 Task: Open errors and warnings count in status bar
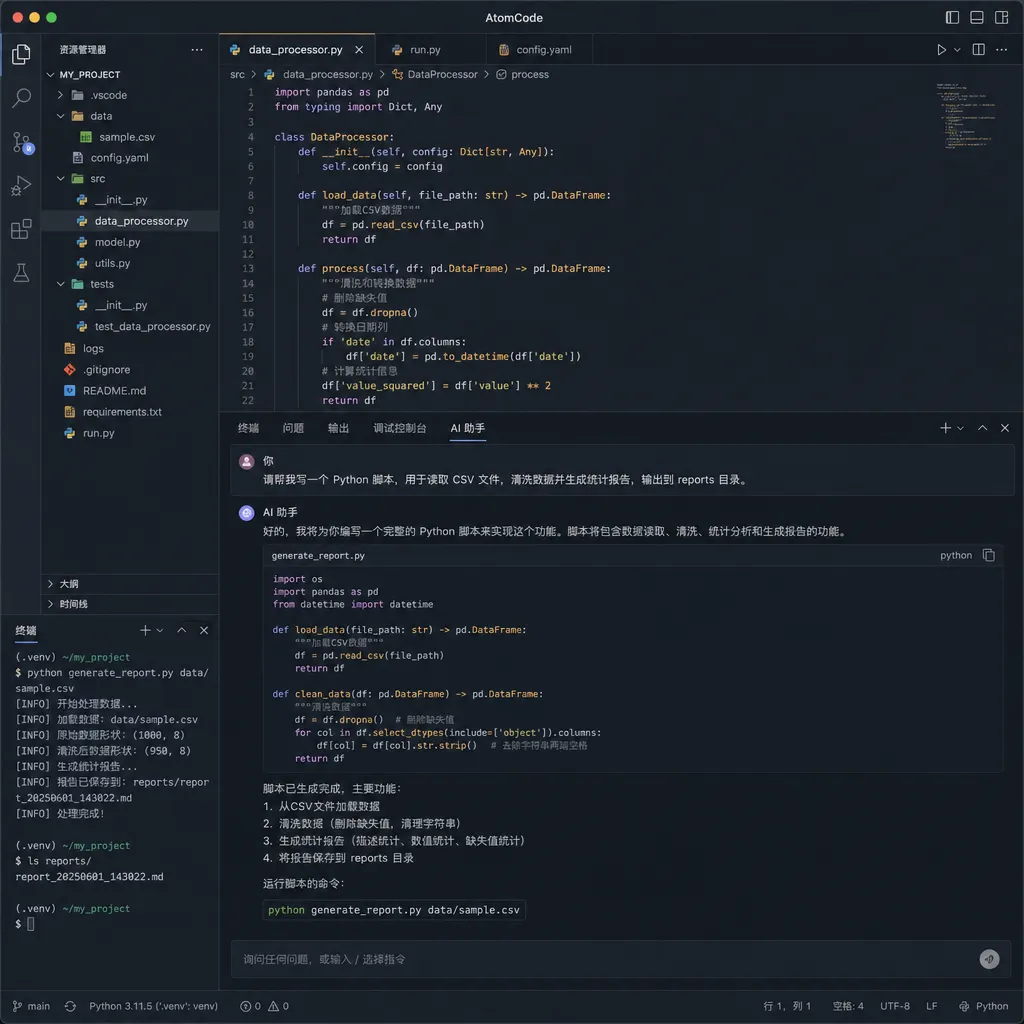point(264,1006)
